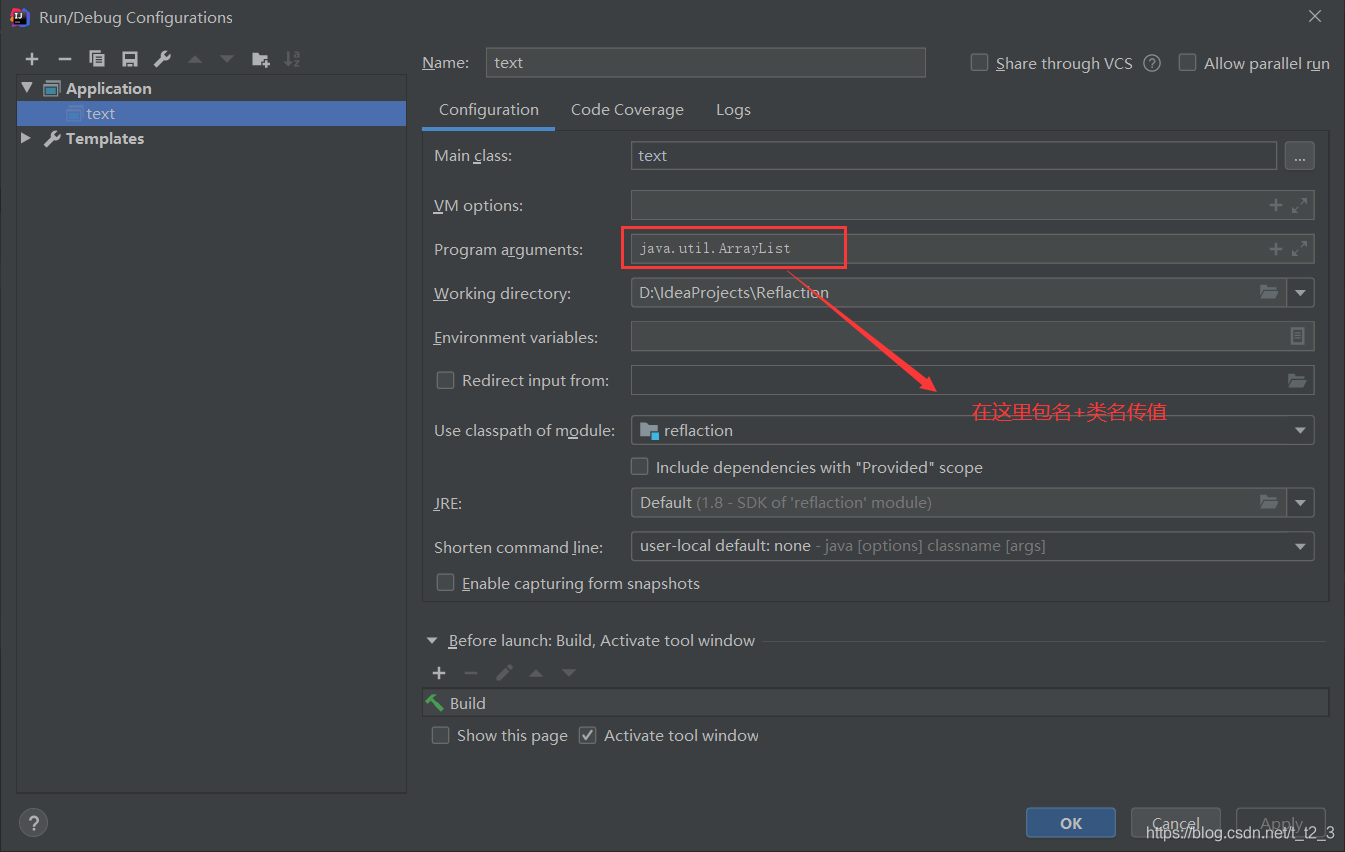Open Working directory dropdown arrow

1301,293
